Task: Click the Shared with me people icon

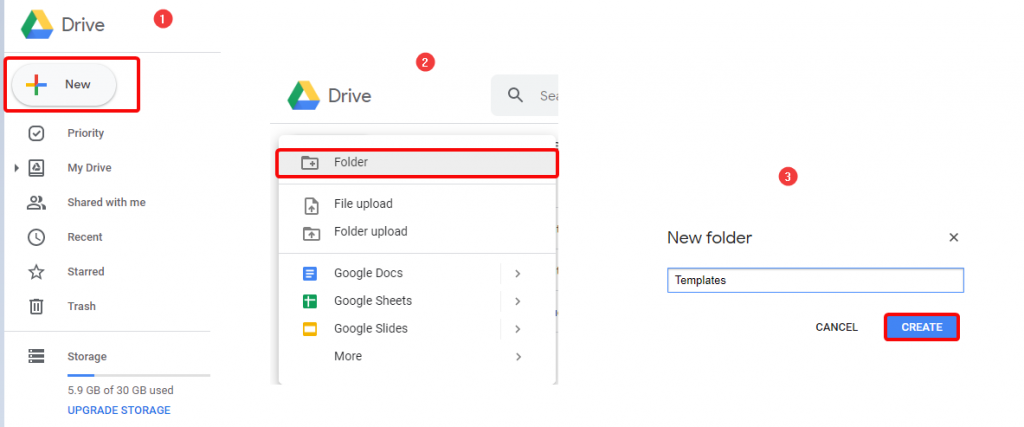Action: click(x=36, y=202)
